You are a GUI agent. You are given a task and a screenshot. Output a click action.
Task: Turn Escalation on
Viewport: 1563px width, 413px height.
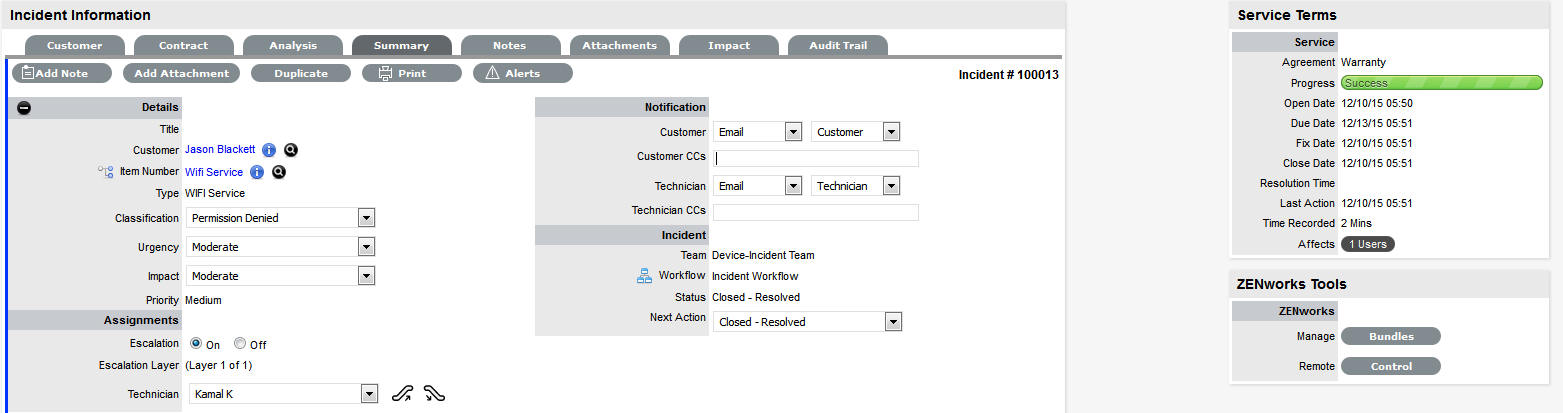195,344
